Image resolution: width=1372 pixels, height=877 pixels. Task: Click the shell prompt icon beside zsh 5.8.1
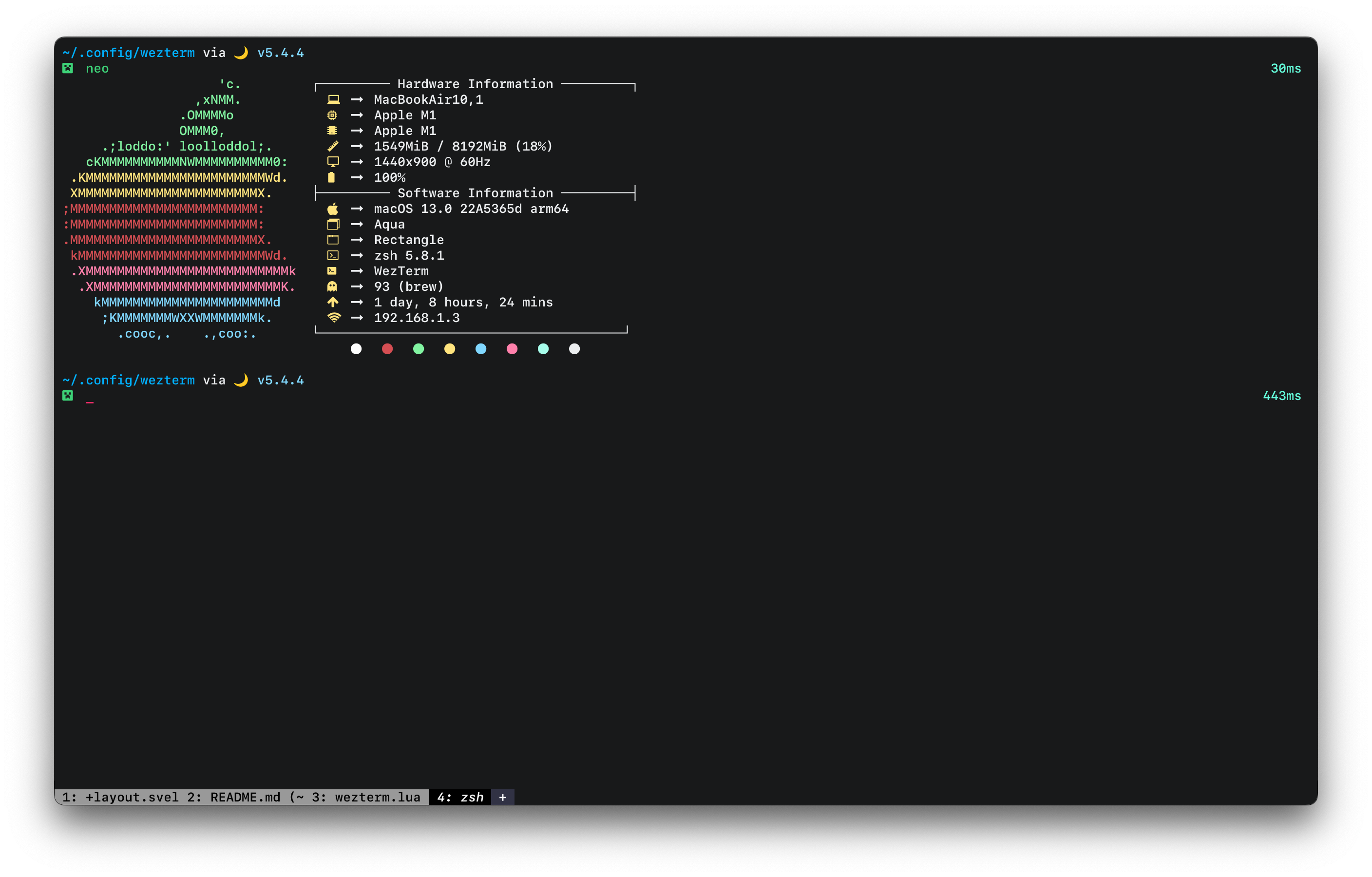pyautogui.click(x=333, y=255)
